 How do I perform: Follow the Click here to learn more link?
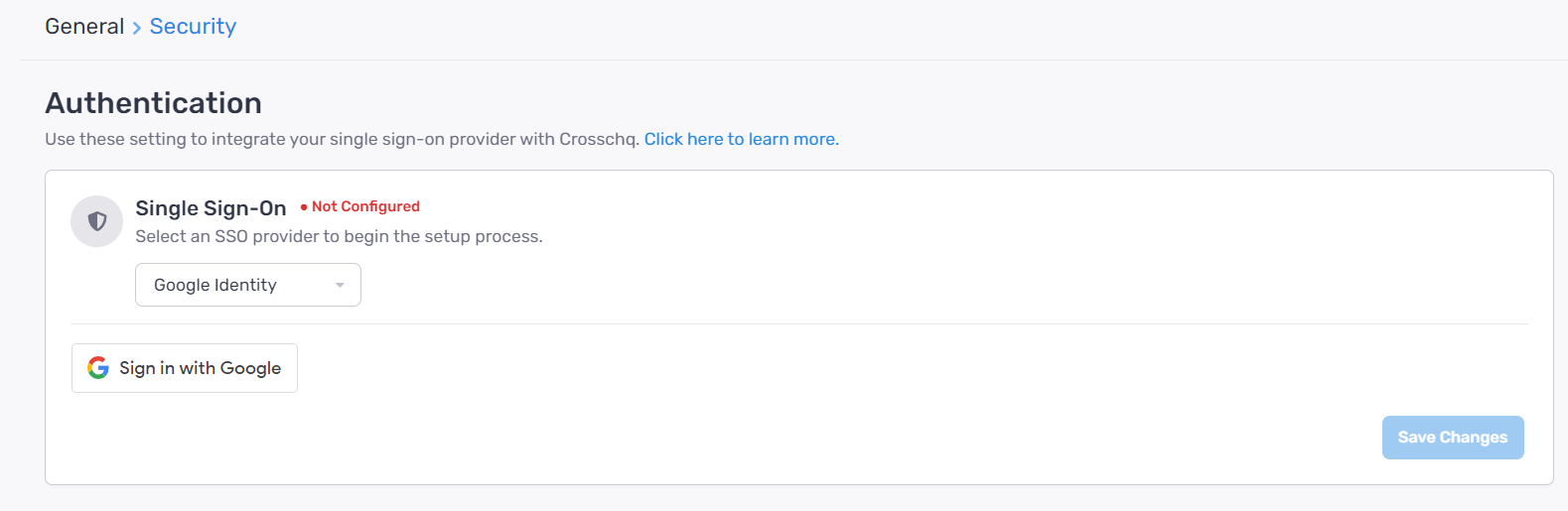742,139
